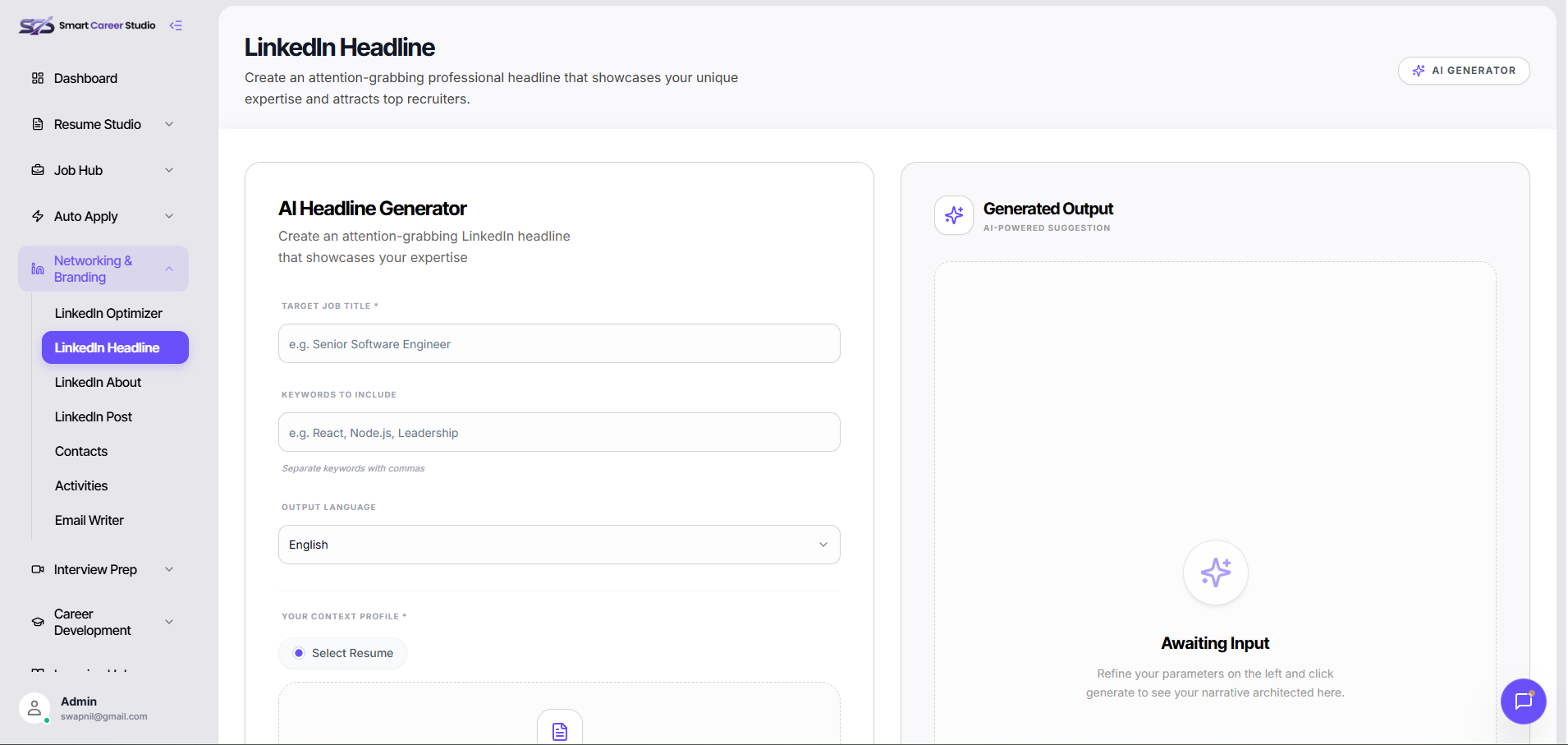The width and height of the screenshot is (1568, 745).
Task: Expand the Job Hub menu chevron
Action: pyautogui.click(x=169, y=170)
